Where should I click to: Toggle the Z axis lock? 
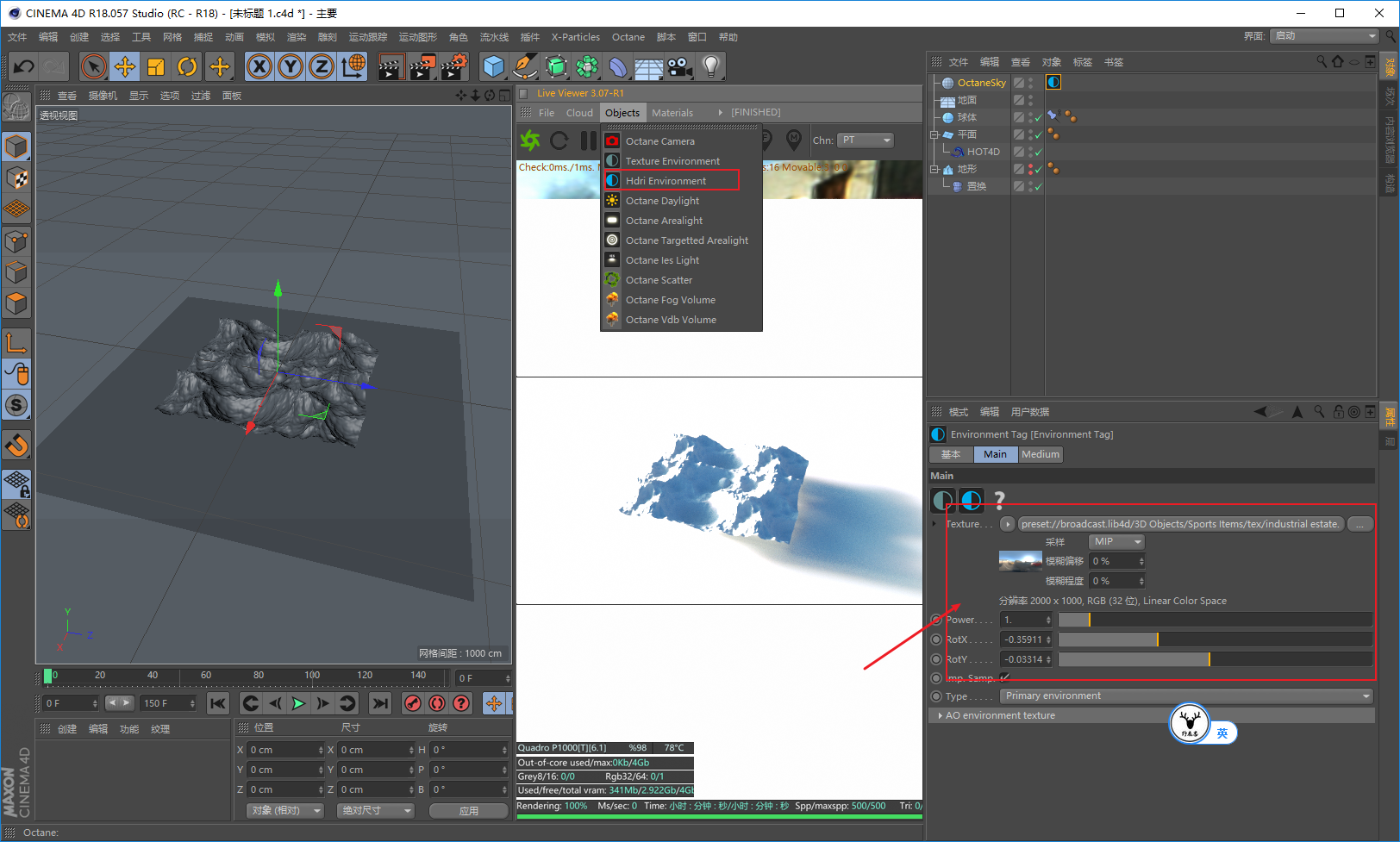coord(322,66)
